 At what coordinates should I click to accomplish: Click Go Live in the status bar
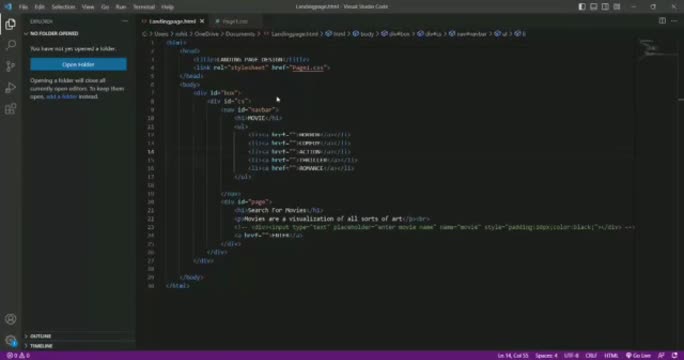coord(638,355)
